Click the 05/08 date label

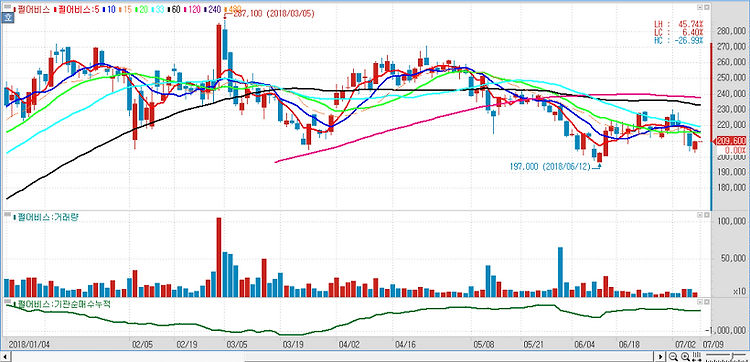(x=483, y=344)
